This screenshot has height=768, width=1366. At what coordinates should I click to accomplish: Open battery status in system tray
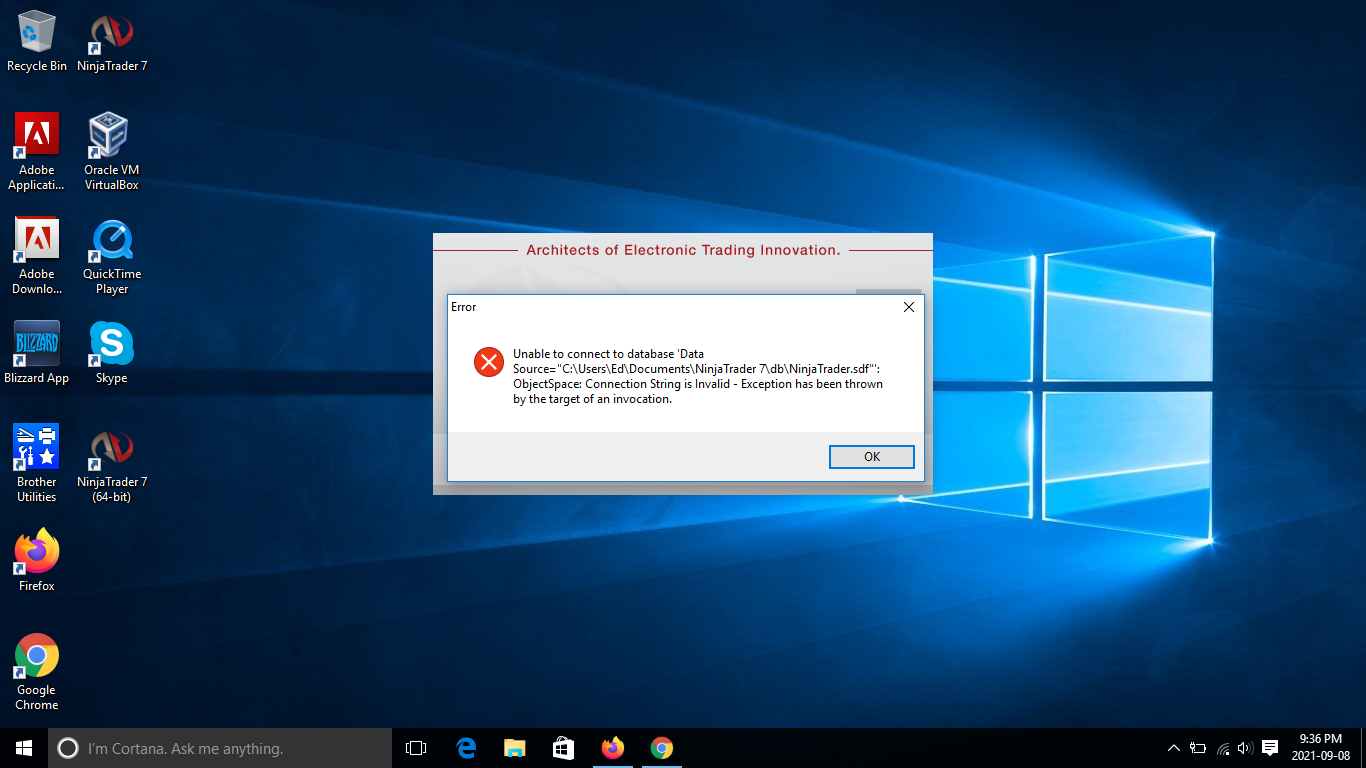pyautogui.click(x=1198, y=748)
